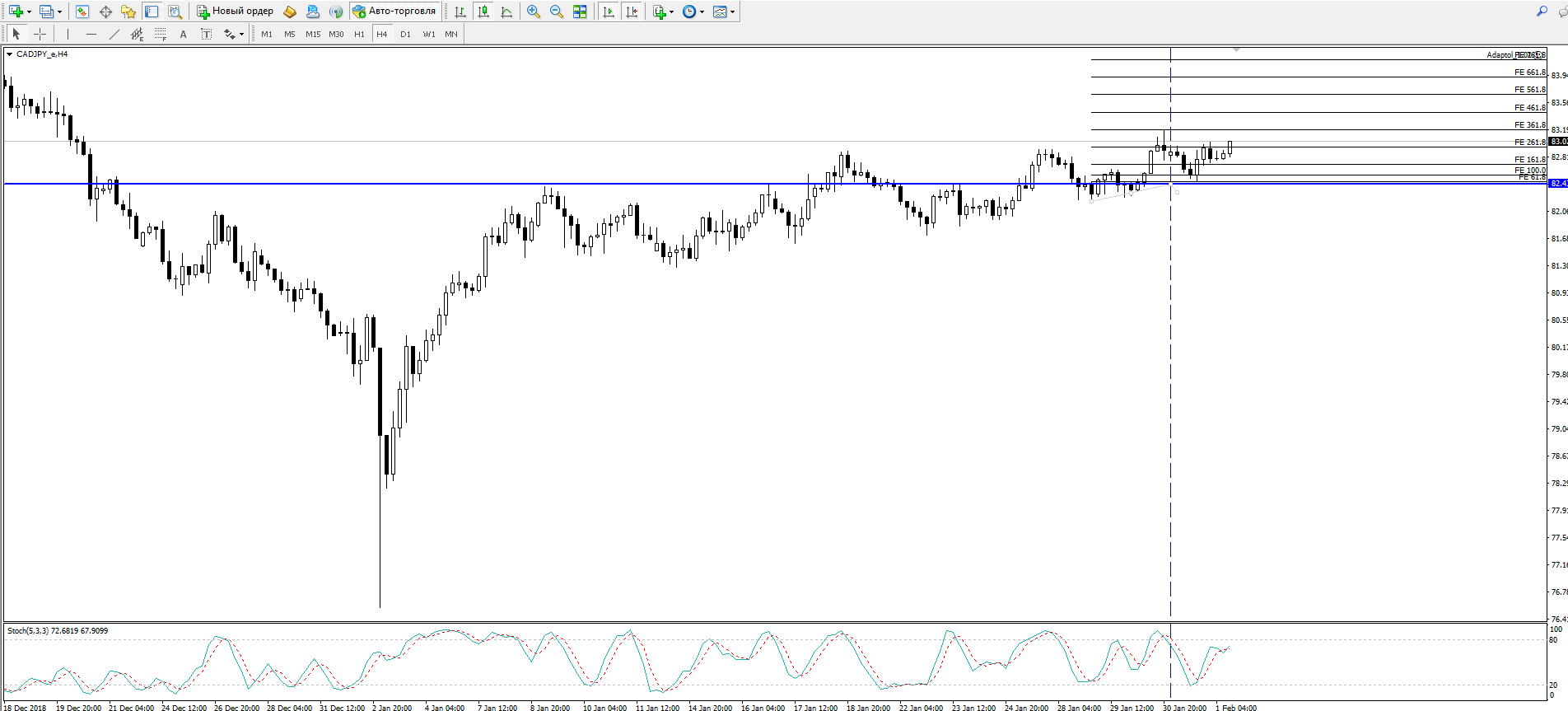Viewport: 1568px width, 711px height.
Task: Switch to the M15 timeframe
Action: (x=313, y=34)
